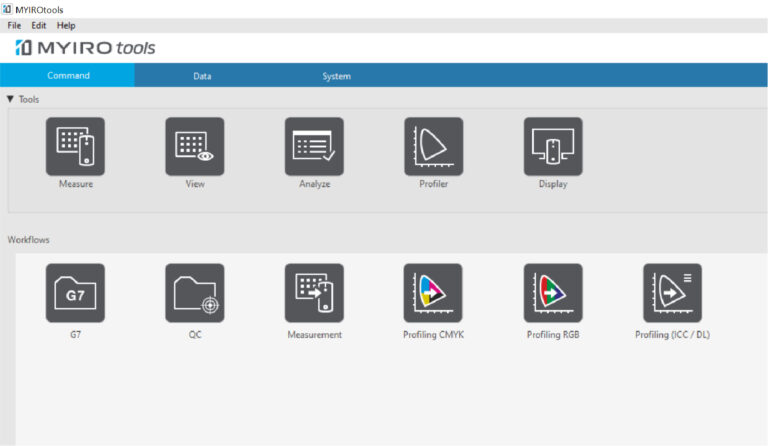The width and height of the screenshot is (768, 446).
Task: Select the Profiling CMYK workflow
Action: click(433, 293)
